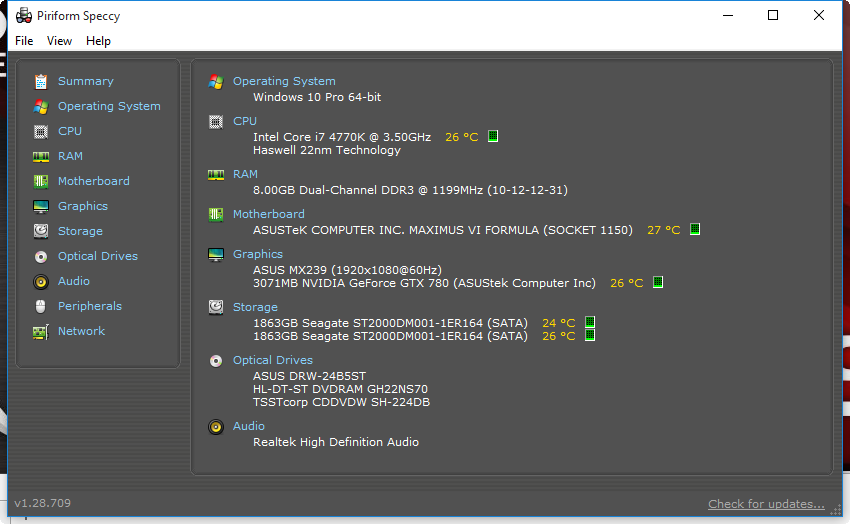Screen dimensions: 850x524
Task: Open the View menu
Action: (x=59, y=41)
